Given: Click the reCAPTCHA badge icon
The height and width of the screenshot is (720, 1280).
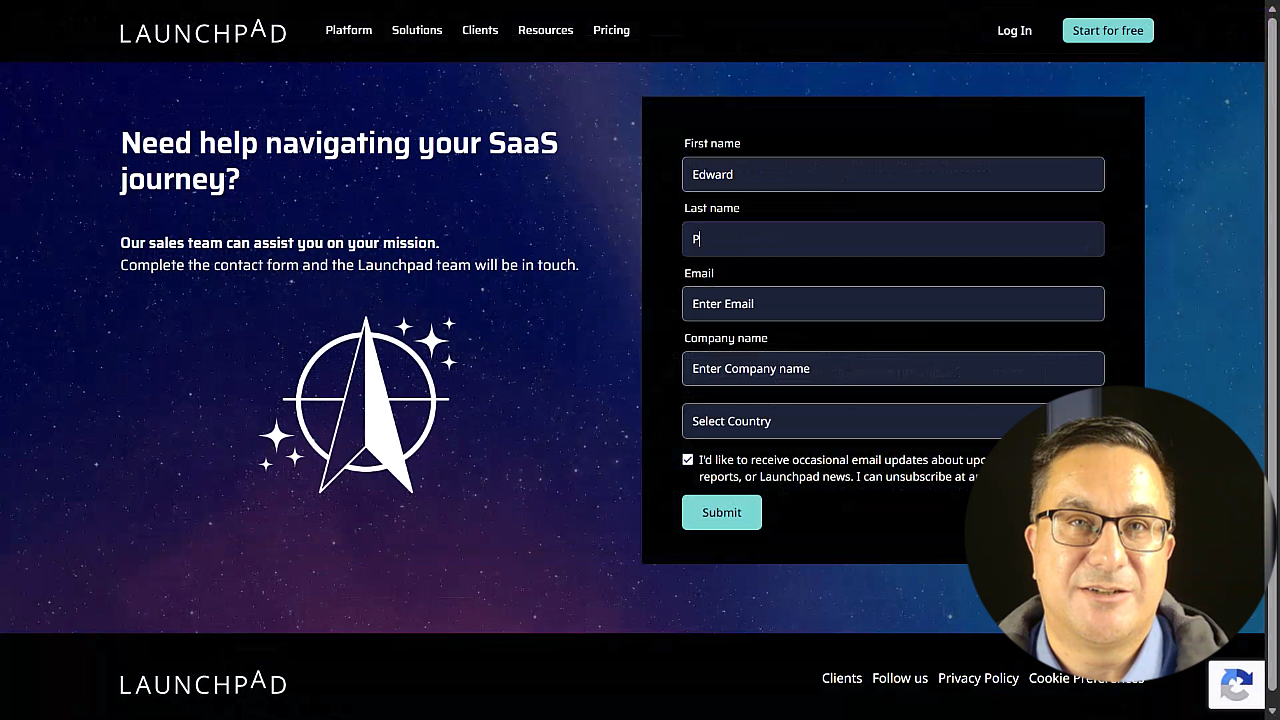Looking at the screenshot, I should point(1236,686).
